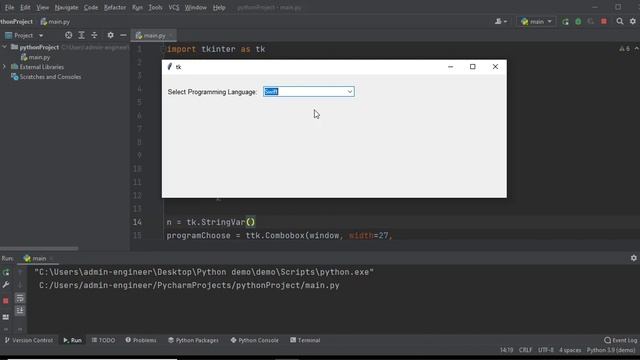Click Select Opened File target icon
This screenshot has height=360, width=640.
click(69, 36)
